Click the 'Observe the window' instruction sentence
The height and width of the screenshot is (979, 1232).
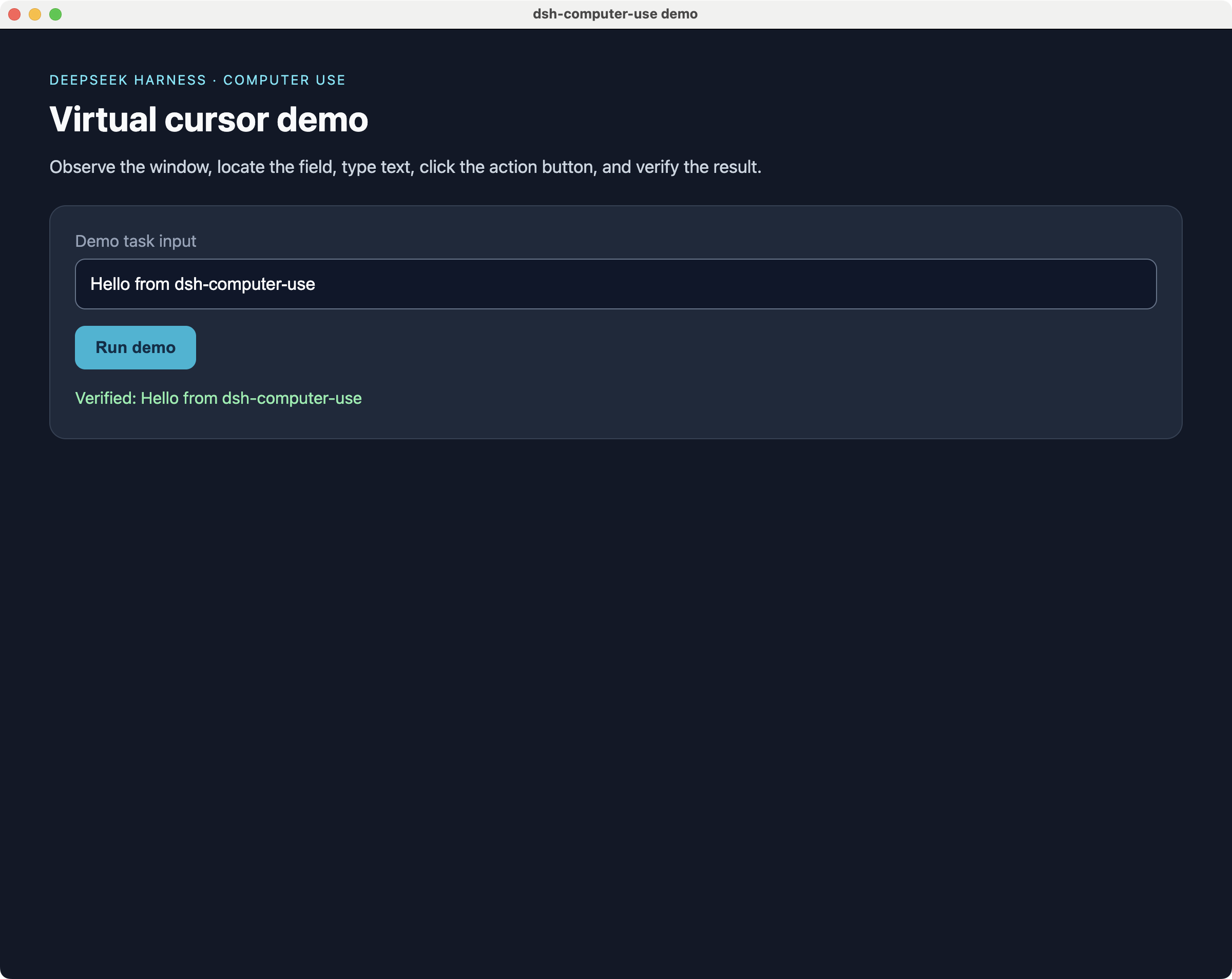click(x=405, y=167)
